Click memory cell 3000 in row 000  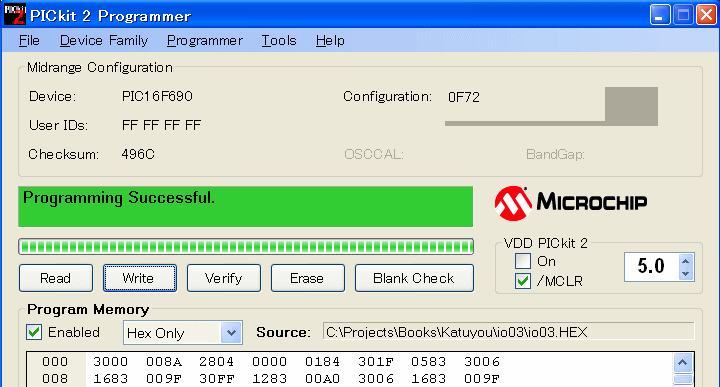pos(111,362)
